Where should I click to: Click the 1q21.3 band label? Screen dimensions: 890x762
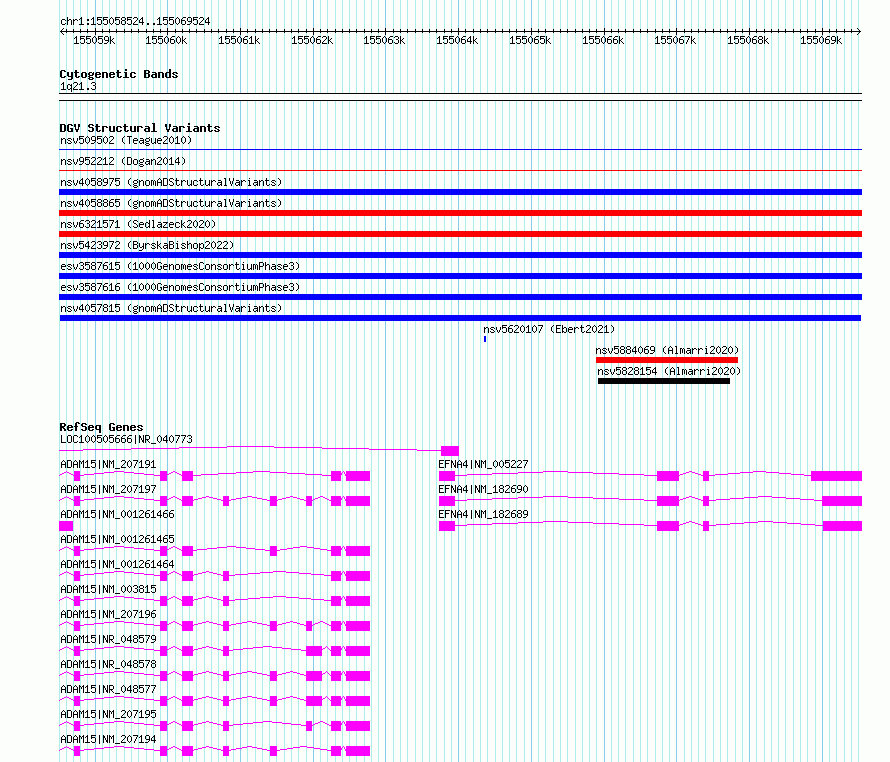click(x=78, y=86)
